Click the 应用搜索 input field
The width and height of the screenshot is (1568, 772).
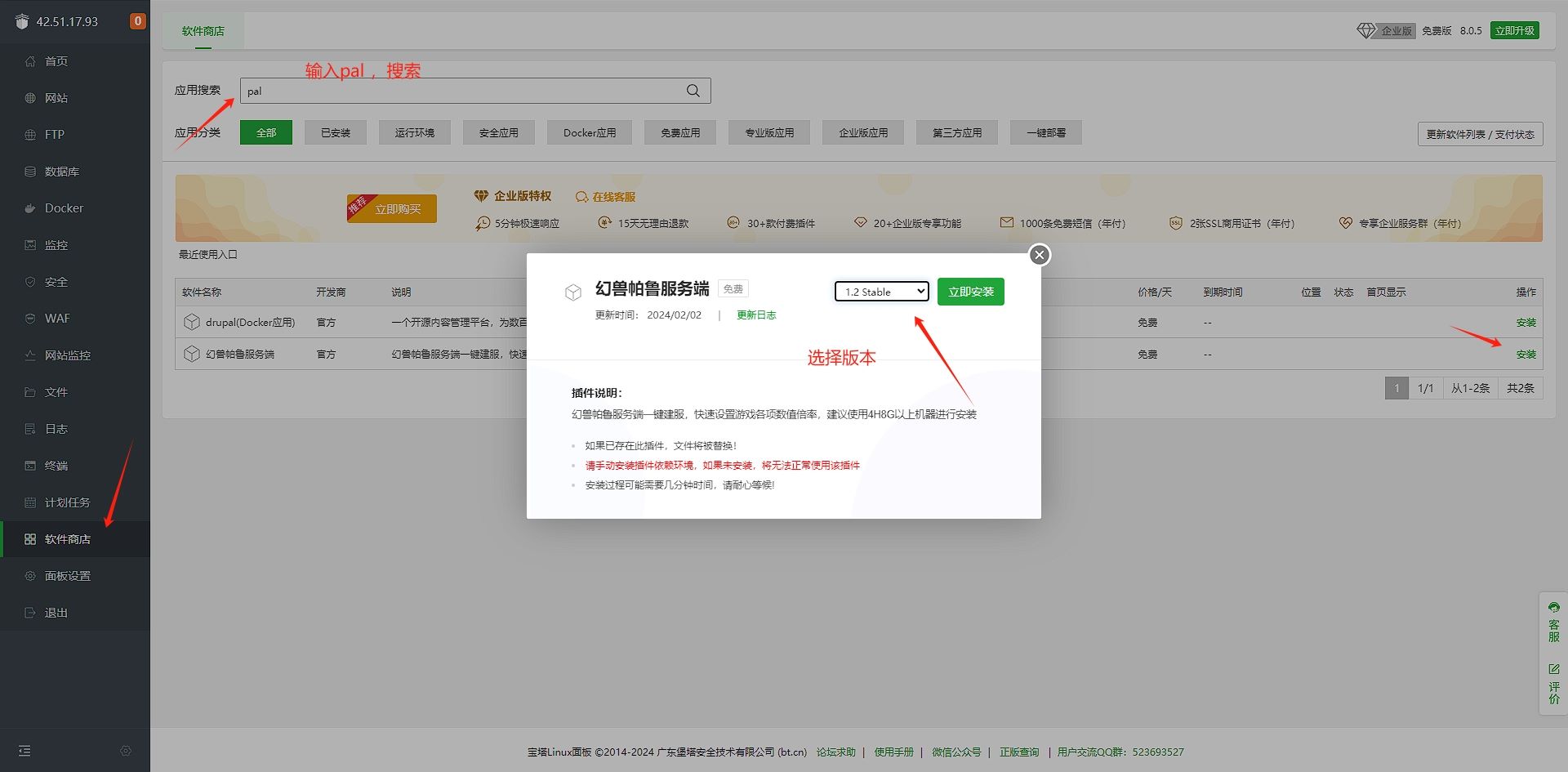click(475, 91)
